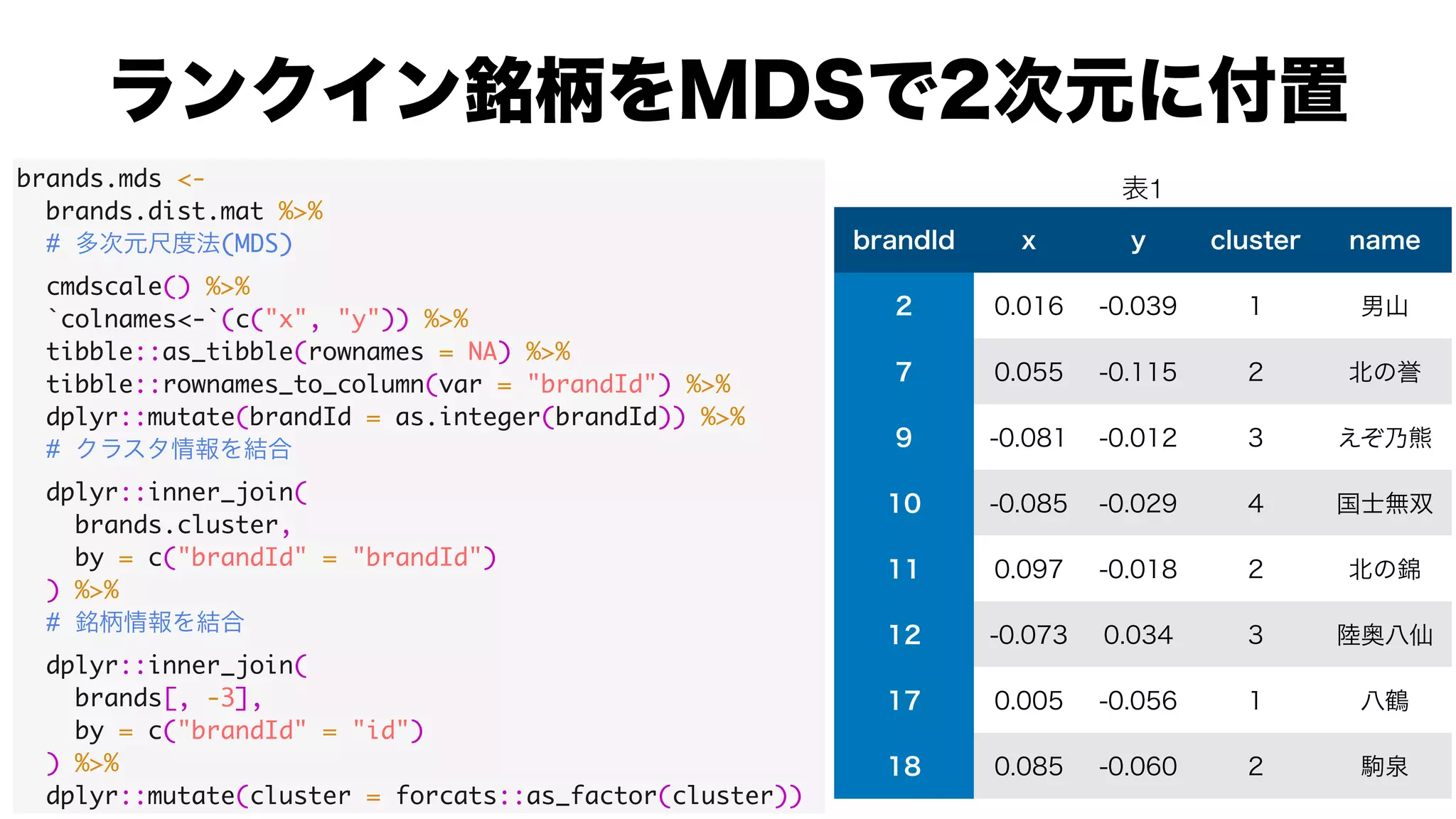Screen dimensions: 1456x819
Task: Click cluster value 1 in 男山 row
Action: (1256, 306)
